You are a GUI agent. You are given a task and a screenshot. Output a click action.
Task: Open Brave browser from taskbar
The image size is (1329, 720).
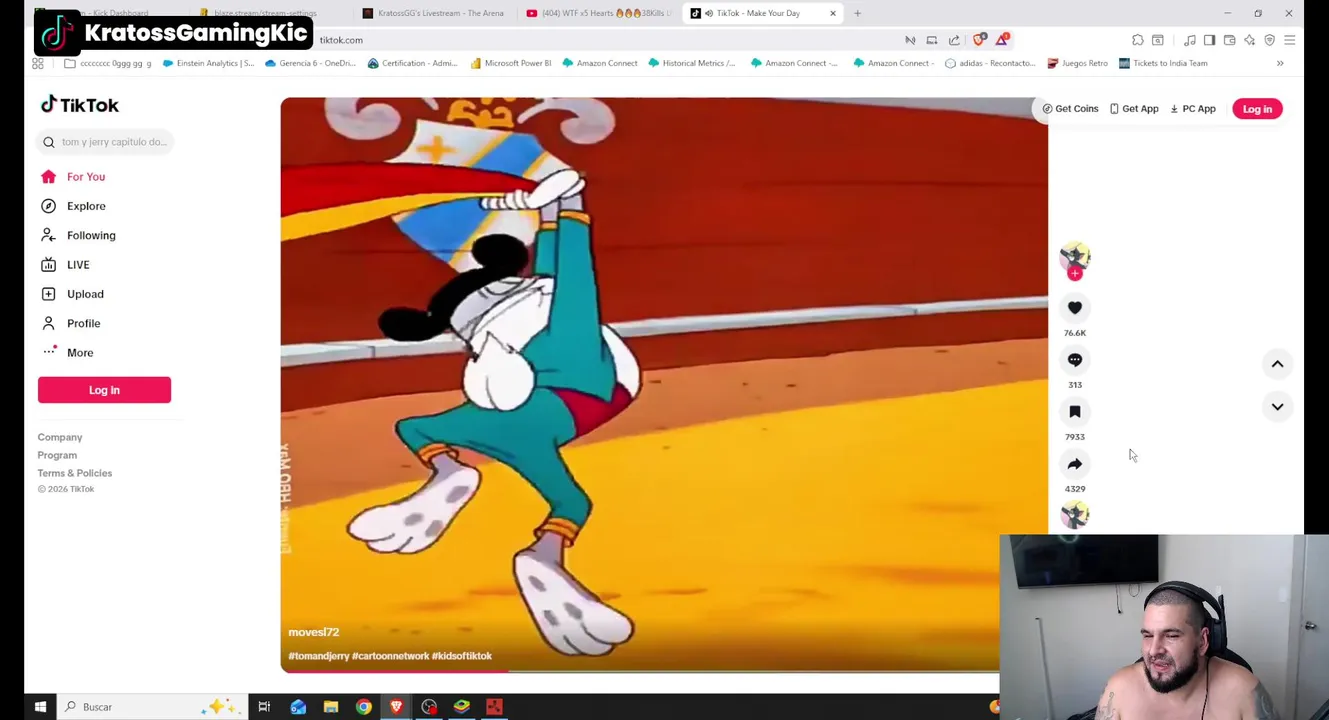coord(396,707)
